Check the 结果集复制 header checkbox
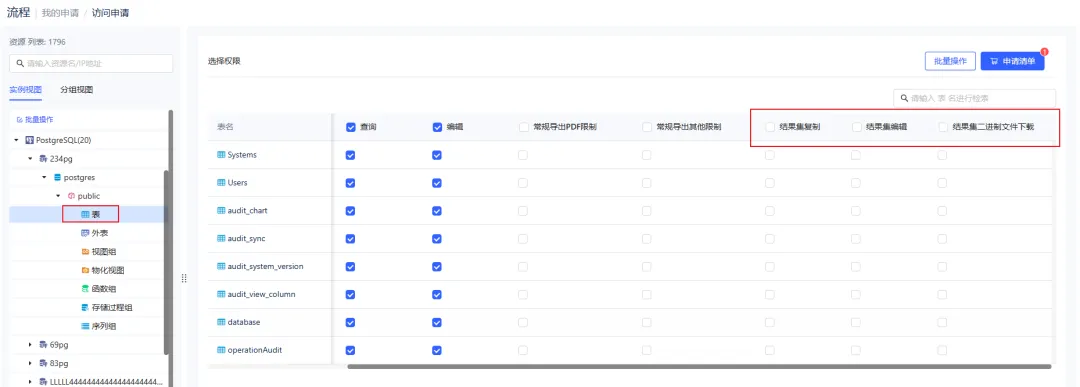Viewport: 1080px width, 387px height. [x=770, y=127]
